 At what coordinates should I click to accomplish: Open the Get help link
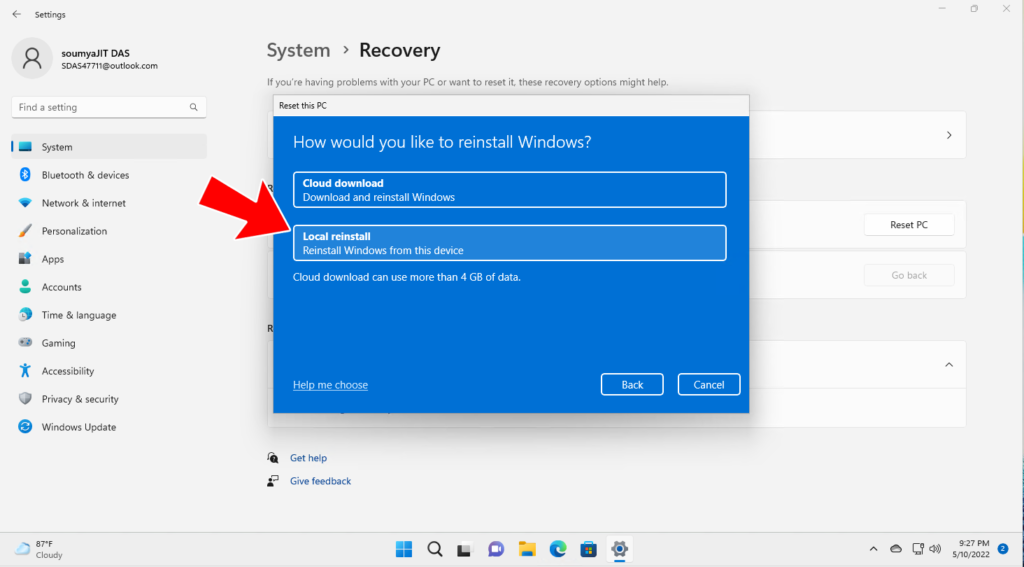(x=308, y=458)
